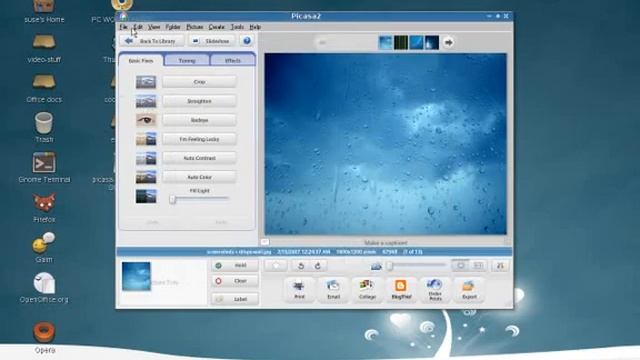Click the Export icon
640x360 pixels.
pyautogui.click(x=469, y=290)
